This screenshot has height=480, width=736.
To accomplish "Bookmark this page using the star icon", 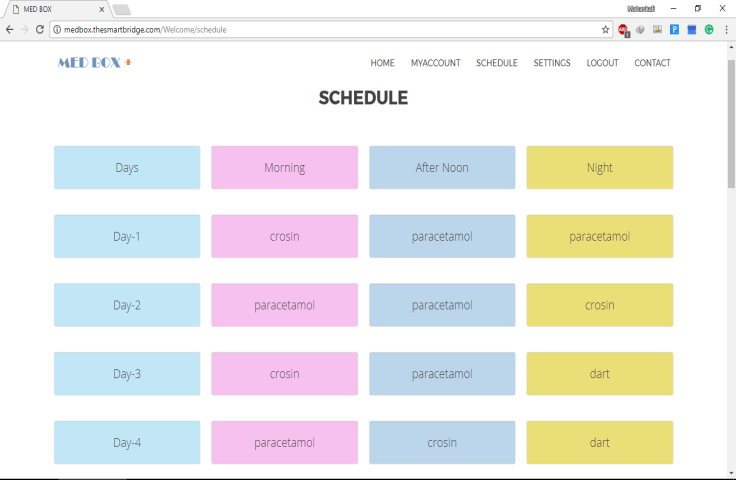I will (x=605, y=30).
